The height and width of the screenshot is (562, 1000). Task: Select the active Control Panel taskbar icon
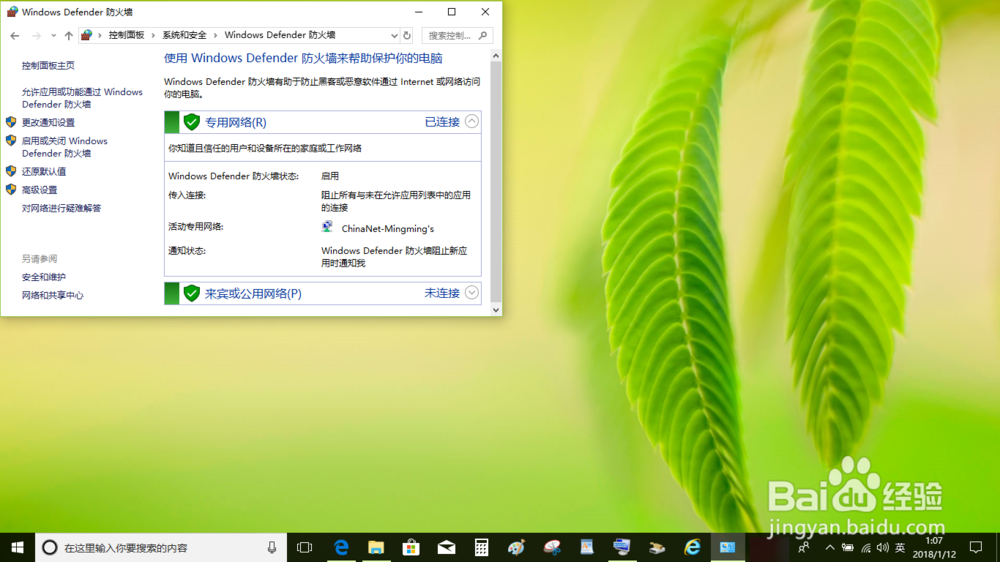pos(727,547)
